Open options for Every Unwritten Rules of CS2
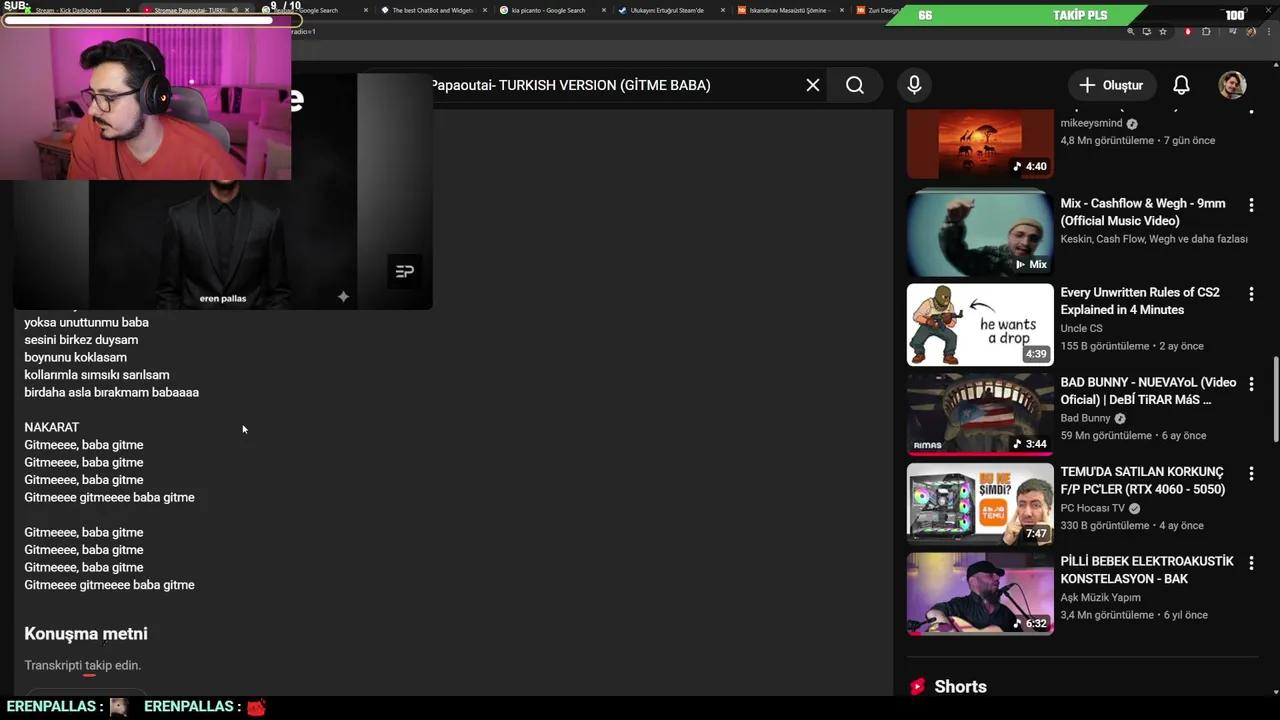1280x720 pixels. coord(1251,294)
